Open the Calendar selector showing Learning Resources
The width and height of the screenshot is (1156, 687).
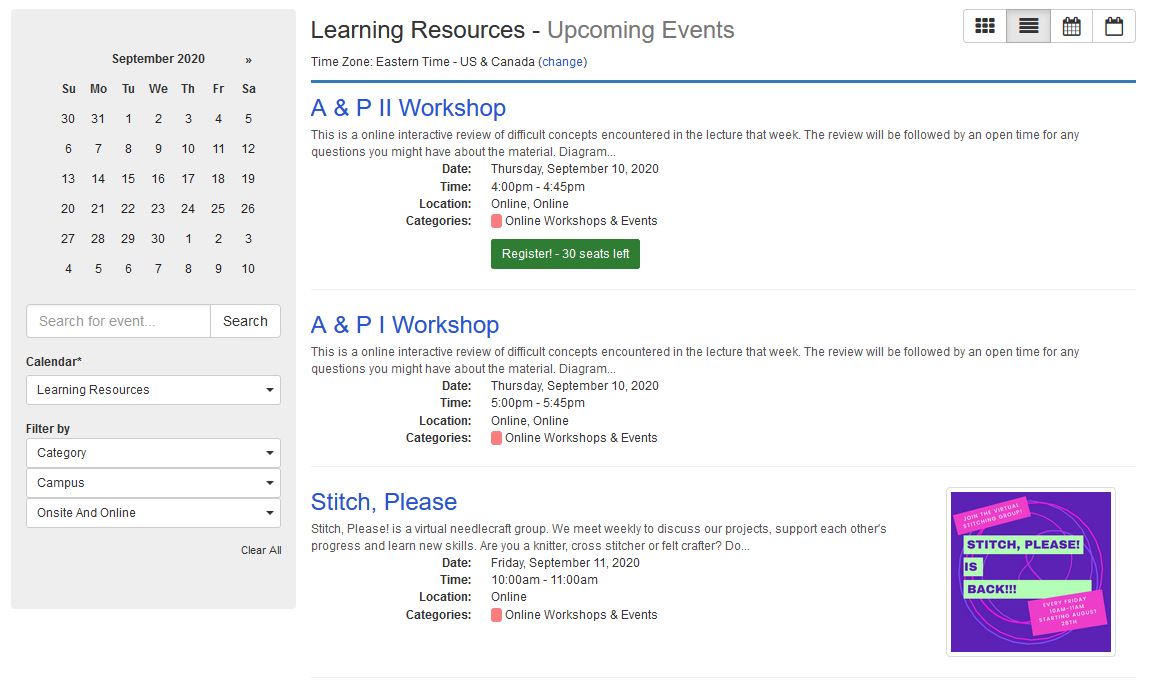(x=153, y=390)
